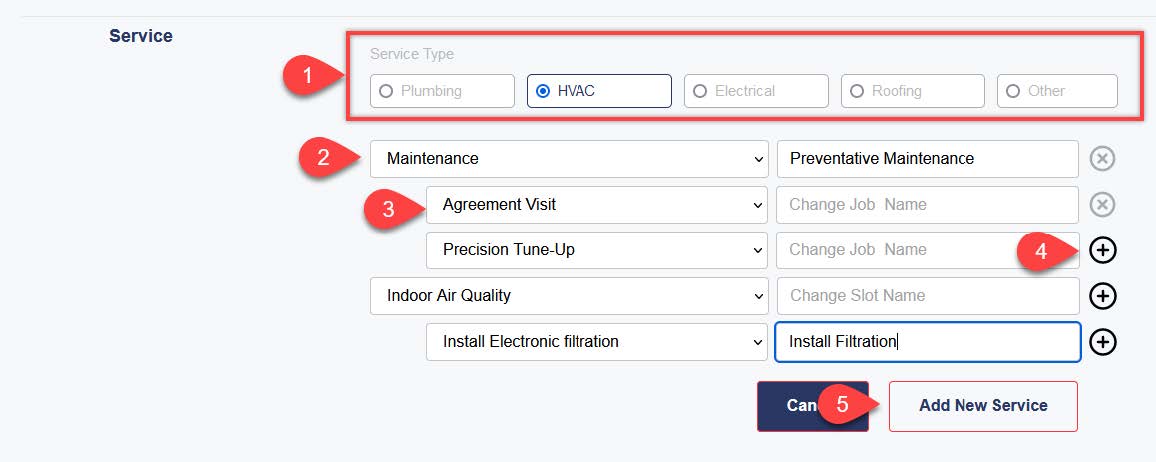Remove the Maintenance service row
The image size is (1156, 462).
click(1102, 159)
